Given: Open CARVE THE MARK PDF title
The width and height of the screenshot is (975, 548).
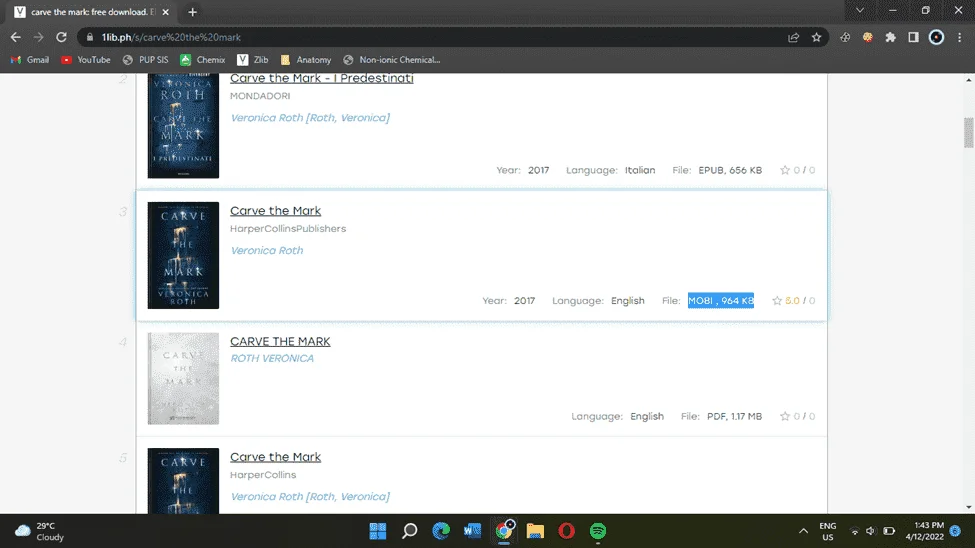Looking at the screenshot, I should click(x=280, y=341).
